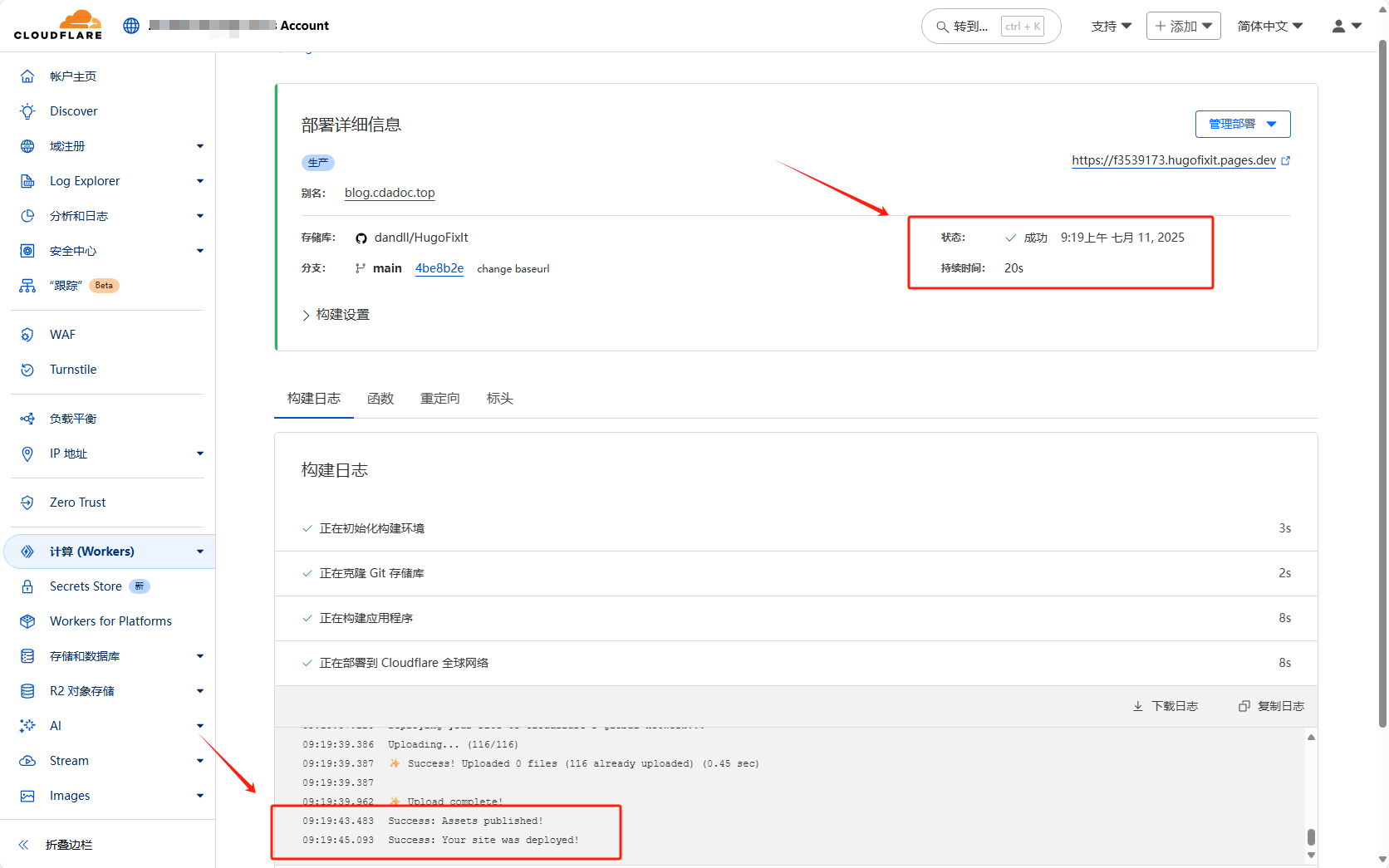1389x868 pixels.
Task: Click the Discover lightbulb icon
Action: pyautogui.click(x=27, y=111)
